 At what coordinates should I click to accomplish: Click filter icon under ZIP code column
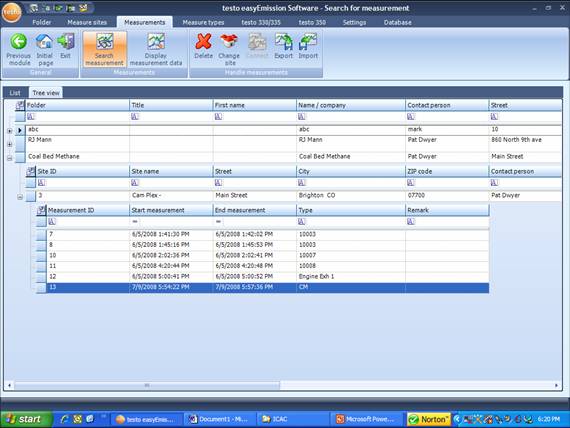pyautogui.click(x=411, y=183)
